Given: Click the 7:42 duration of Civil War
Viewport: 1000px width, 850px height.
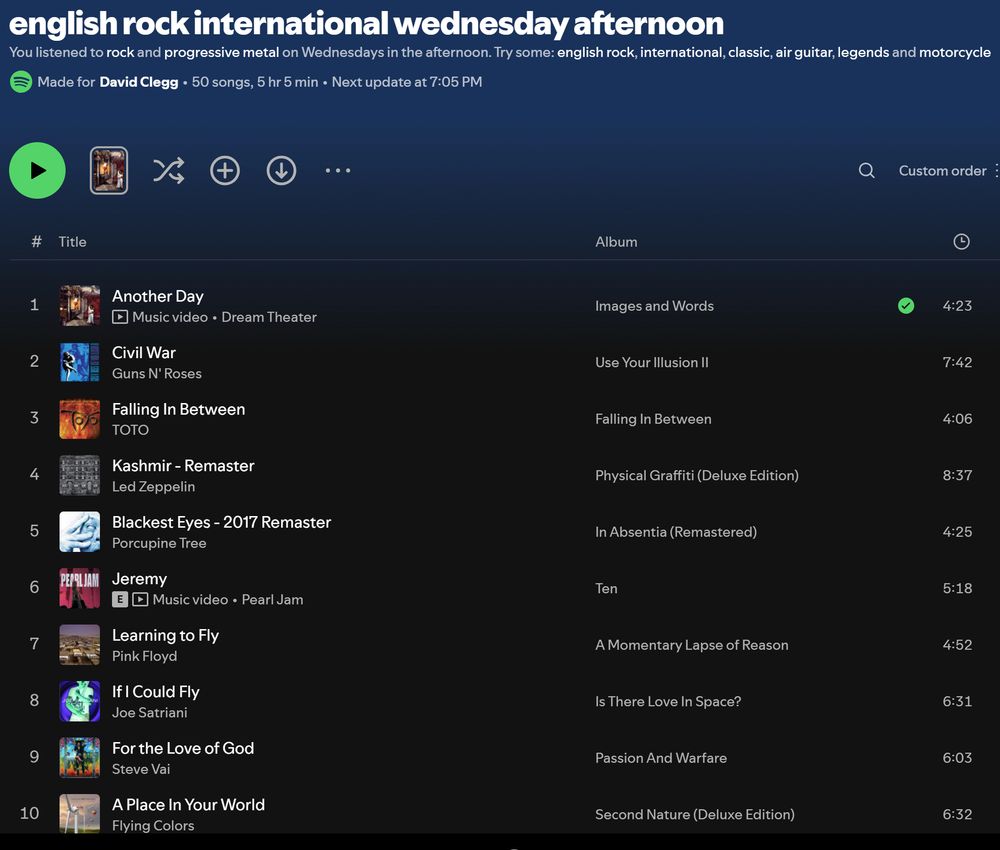Looking at the screenshot, I should click(957, 362).
